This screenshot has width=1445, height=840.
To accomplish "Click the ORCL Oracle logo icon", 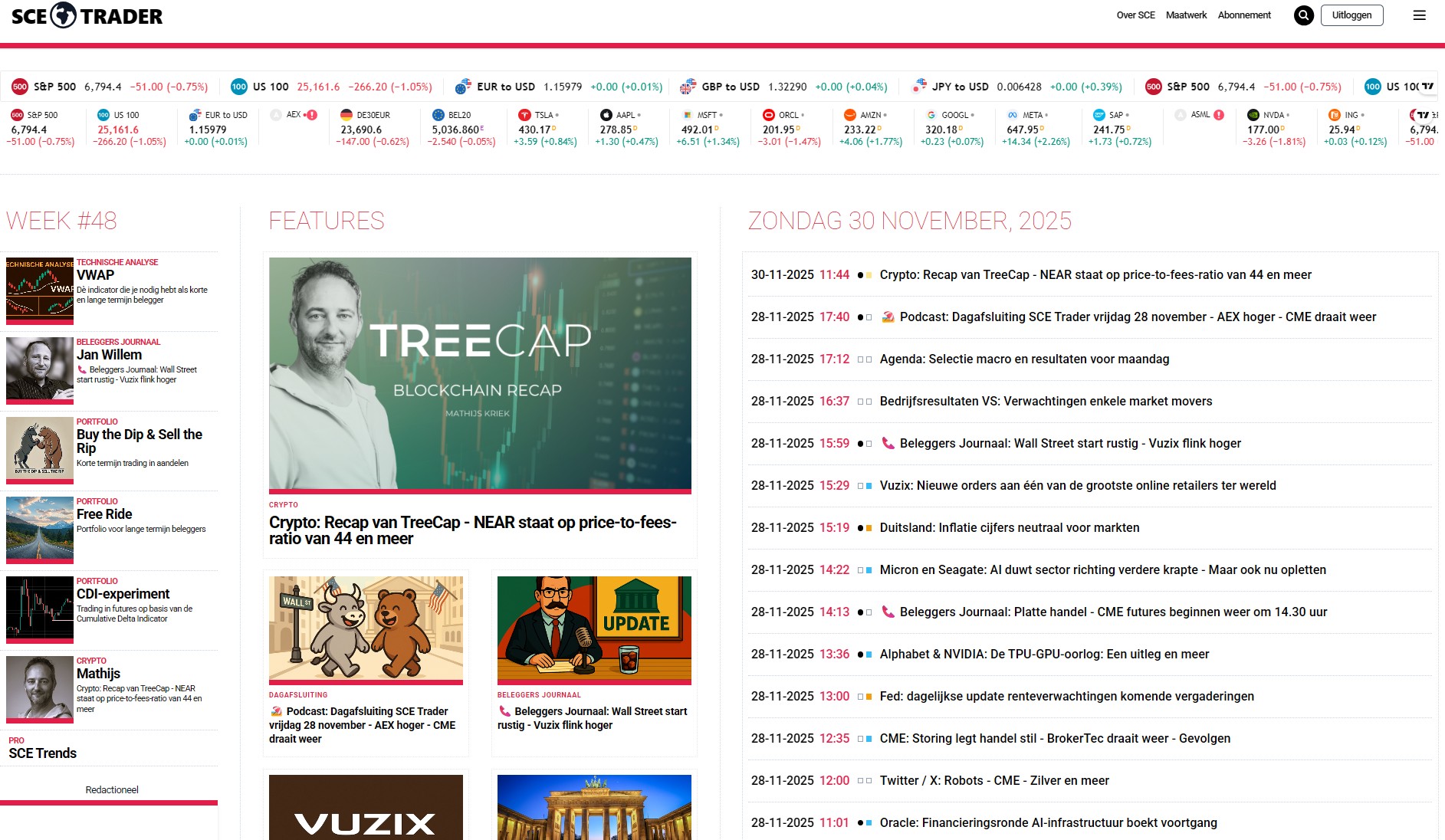I will click(x=769, y=115).
